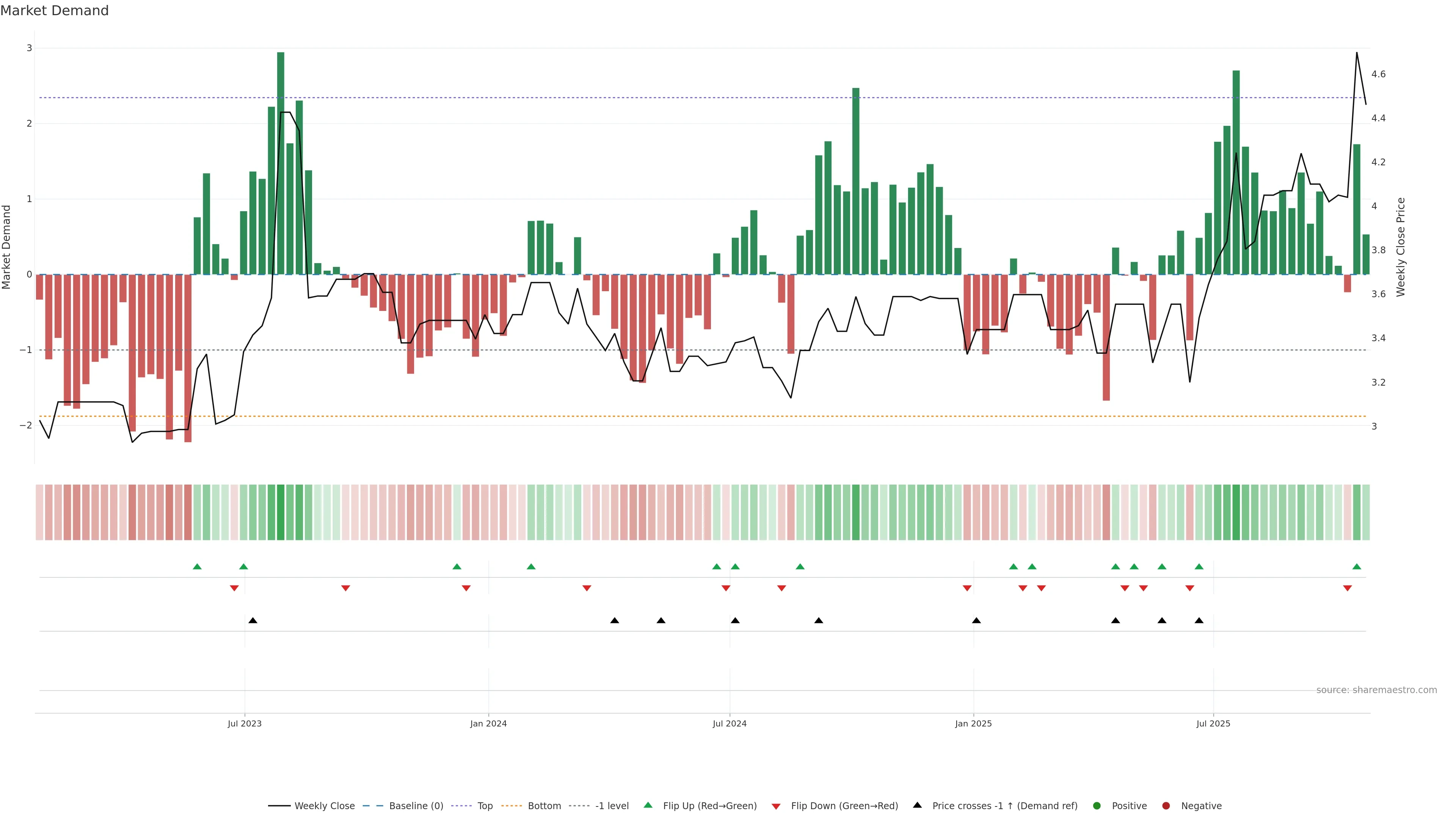Click the Flip Down red triangle legend icon
Image resolution: width=1456 pixels, height=819 pixels.
pyautogui.click(x=776, y=806)
